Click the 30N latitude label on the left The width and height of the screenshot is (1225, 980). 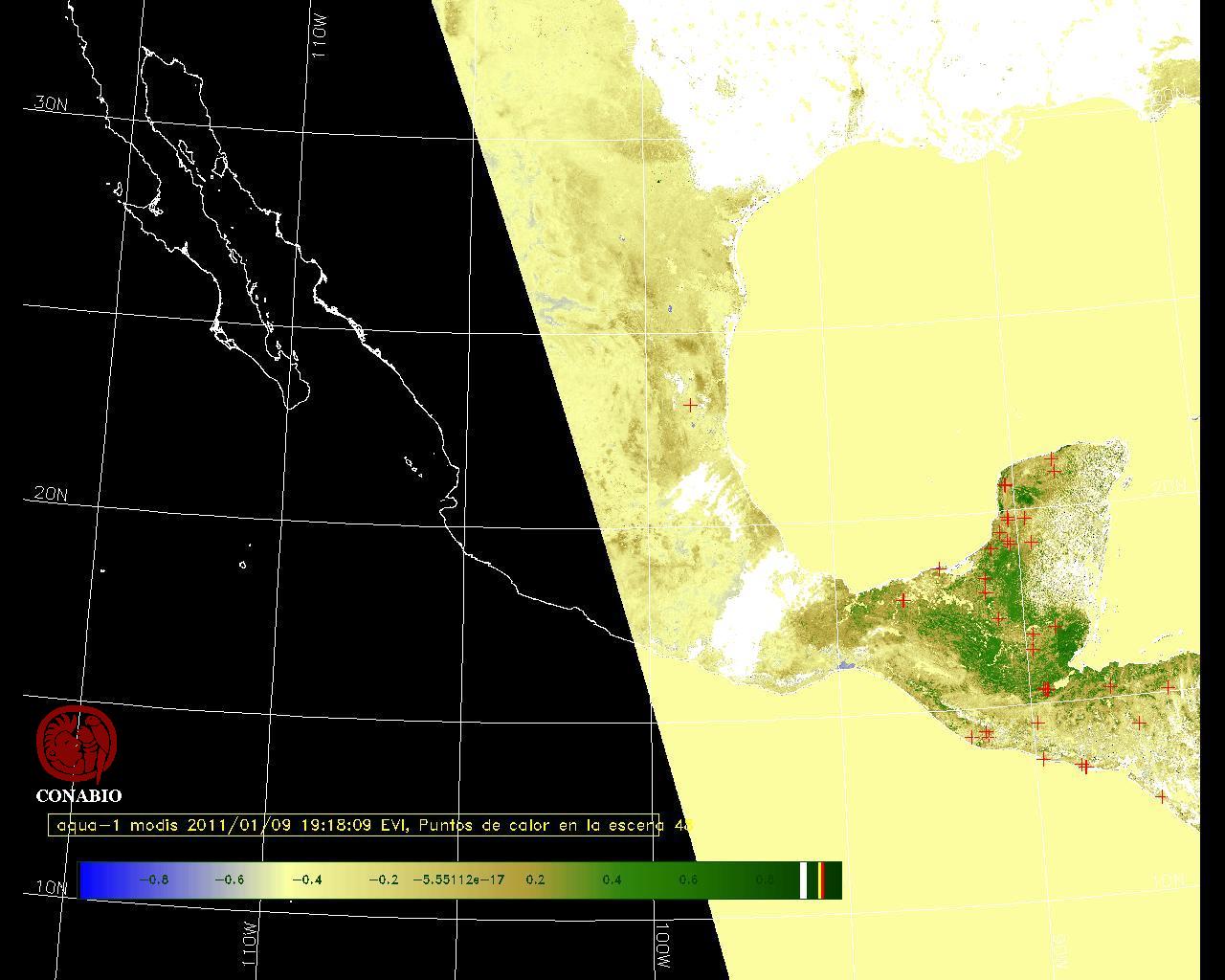(x=51, y=103)
